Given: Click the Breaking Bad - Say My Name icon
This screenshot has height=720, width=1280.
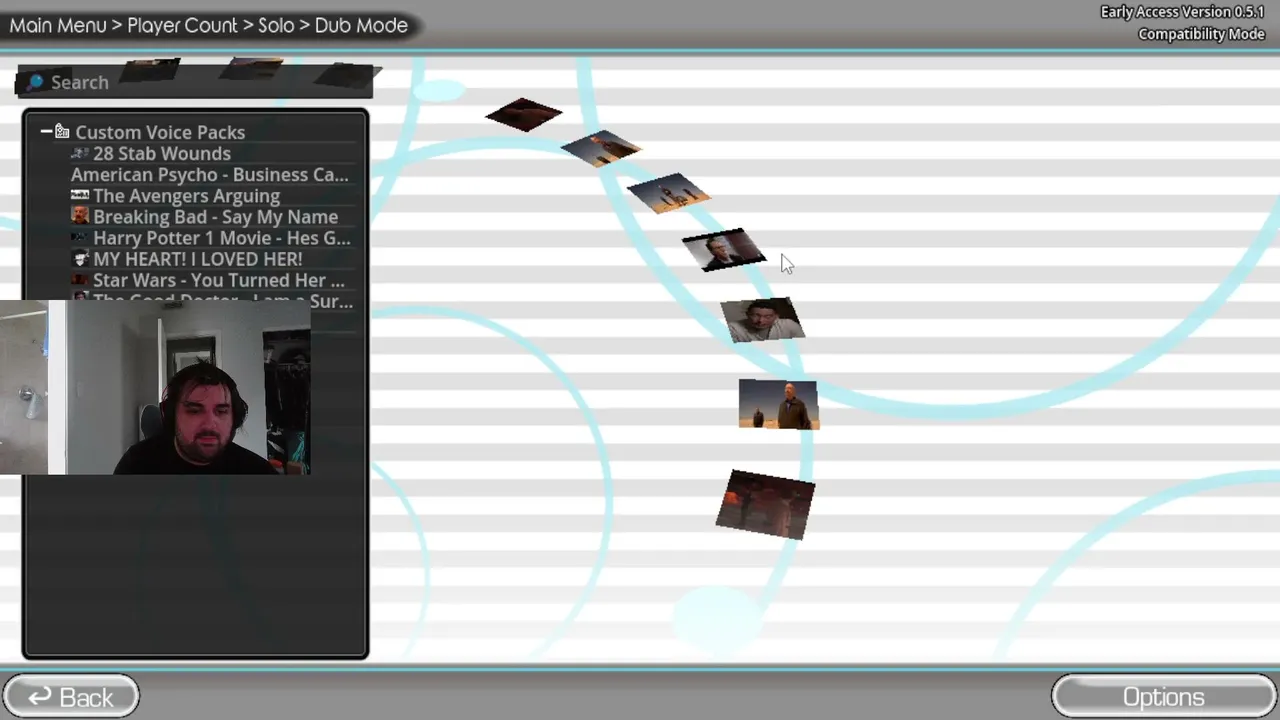Looking at the screenshot, I should [80, 216].
